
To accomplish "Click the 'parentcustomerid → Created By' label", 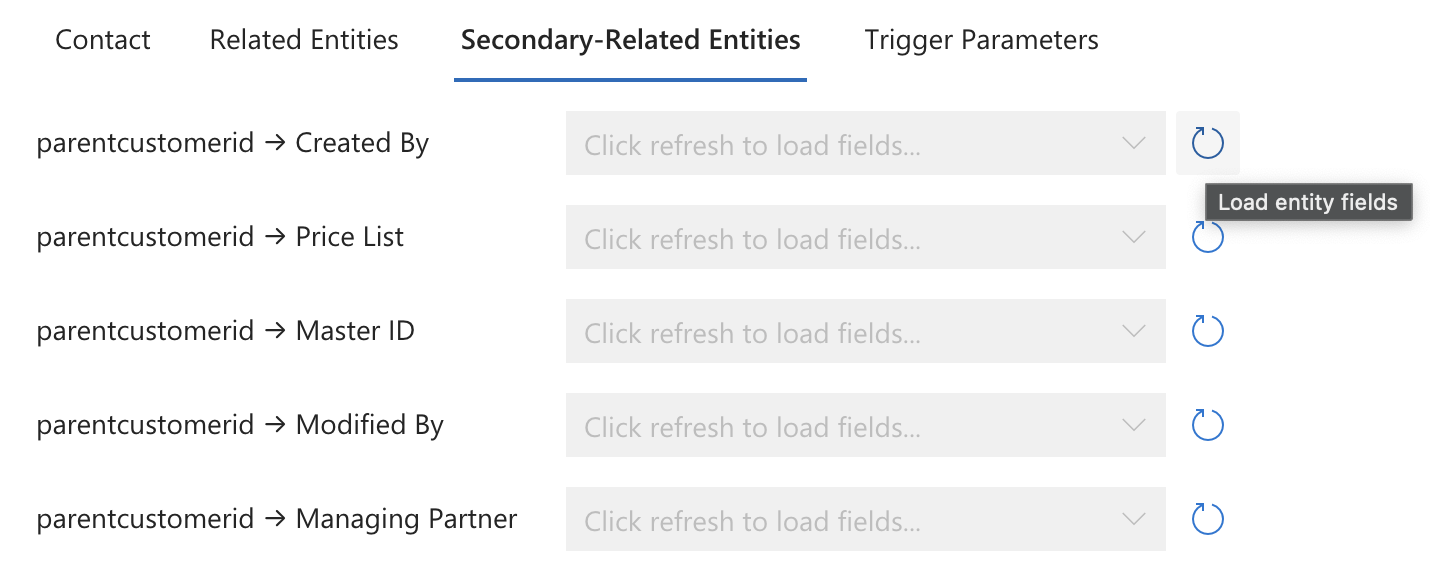I will tap(232, 143).
